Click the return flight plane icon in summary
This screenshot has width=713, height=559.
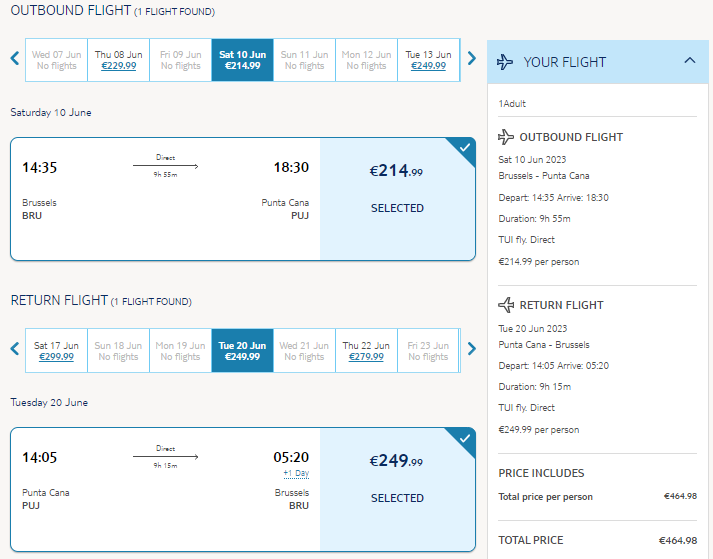[506, 305]
